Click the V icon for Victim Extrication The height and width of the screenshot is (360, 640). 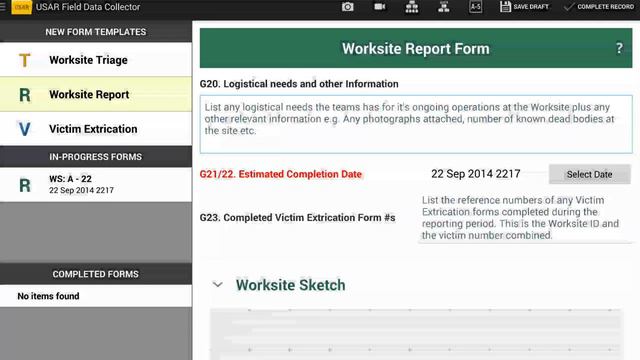point(24,129)
